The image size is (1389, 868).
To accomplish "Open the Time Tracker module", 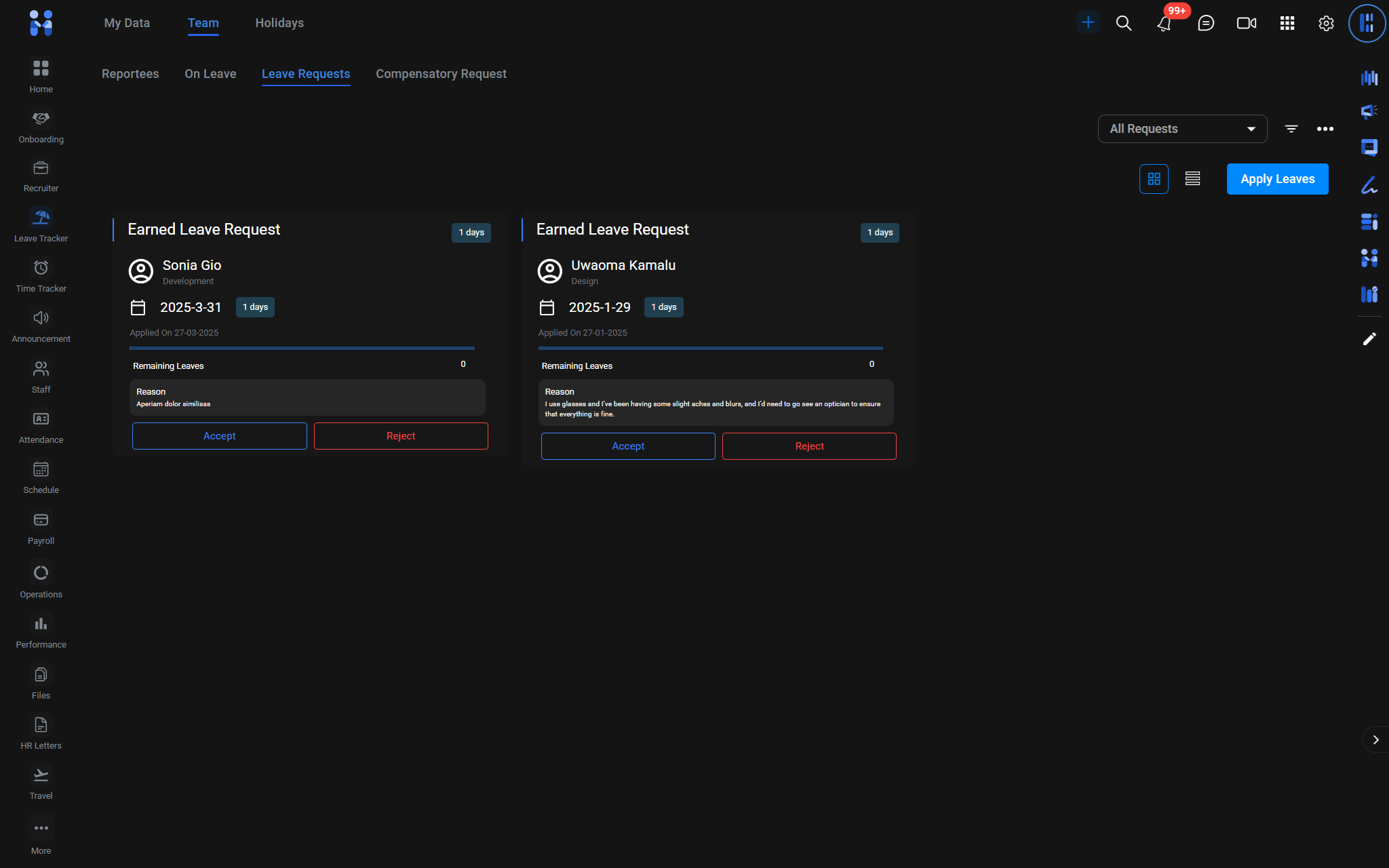I will (41, 268).
